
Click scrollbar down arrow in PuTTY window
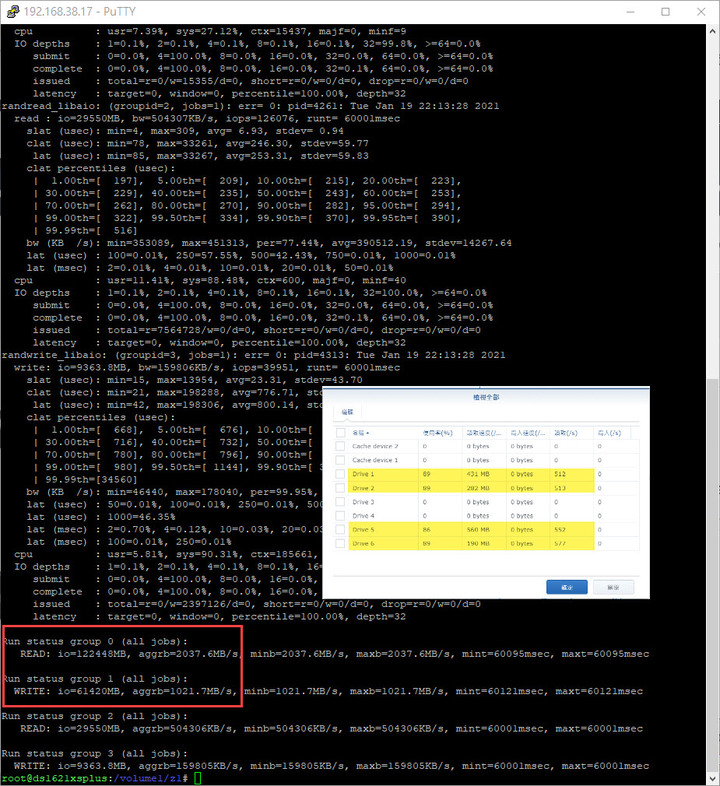click(712, 778)
